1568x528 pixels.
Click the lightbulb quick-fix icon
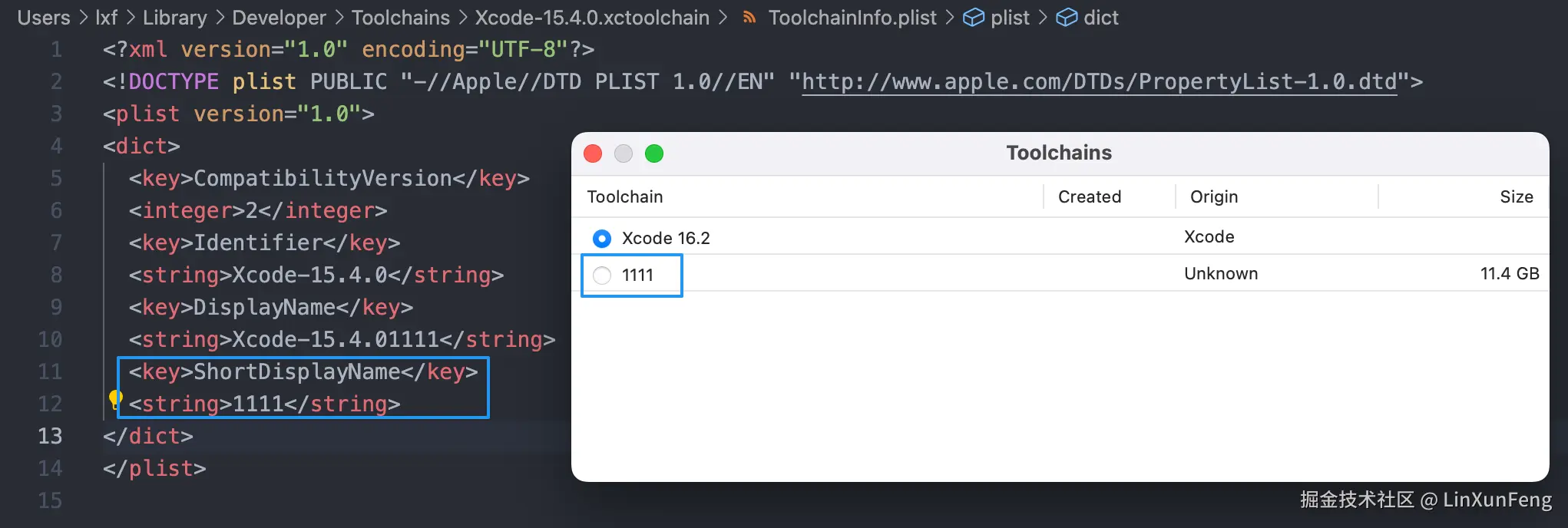tap(115, 398)
